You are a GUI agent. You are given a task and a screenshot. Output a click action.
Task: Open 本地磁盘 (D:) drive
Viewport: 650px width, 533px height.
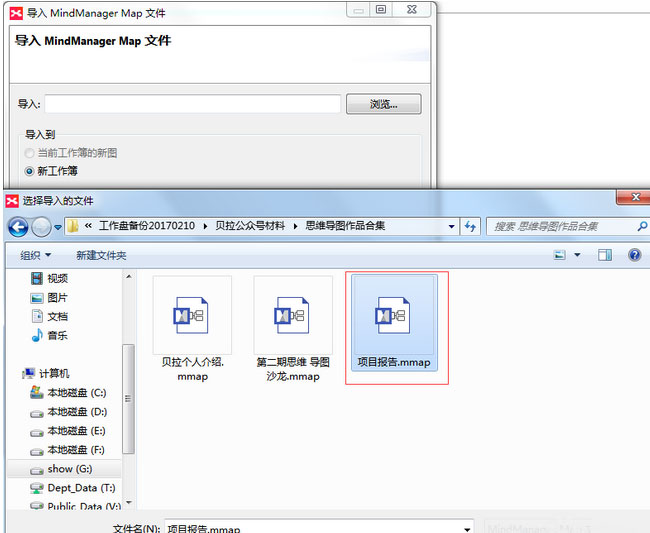(68, 412)
